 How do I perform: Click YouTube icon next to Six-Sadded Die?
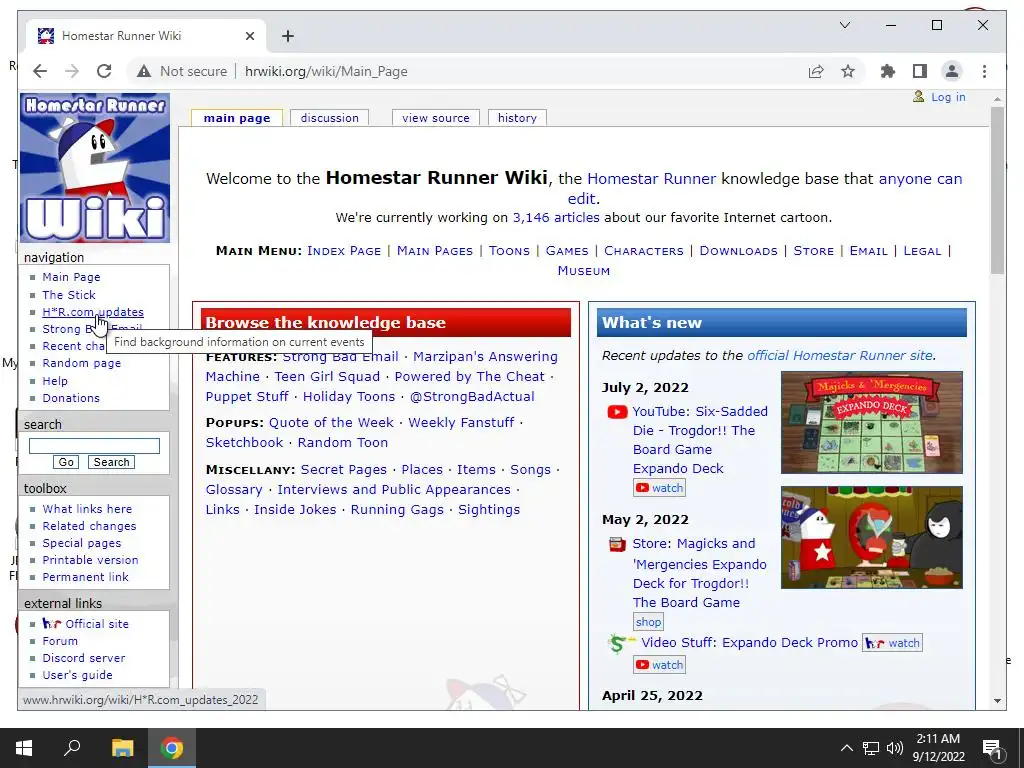[x=617, y=412]
